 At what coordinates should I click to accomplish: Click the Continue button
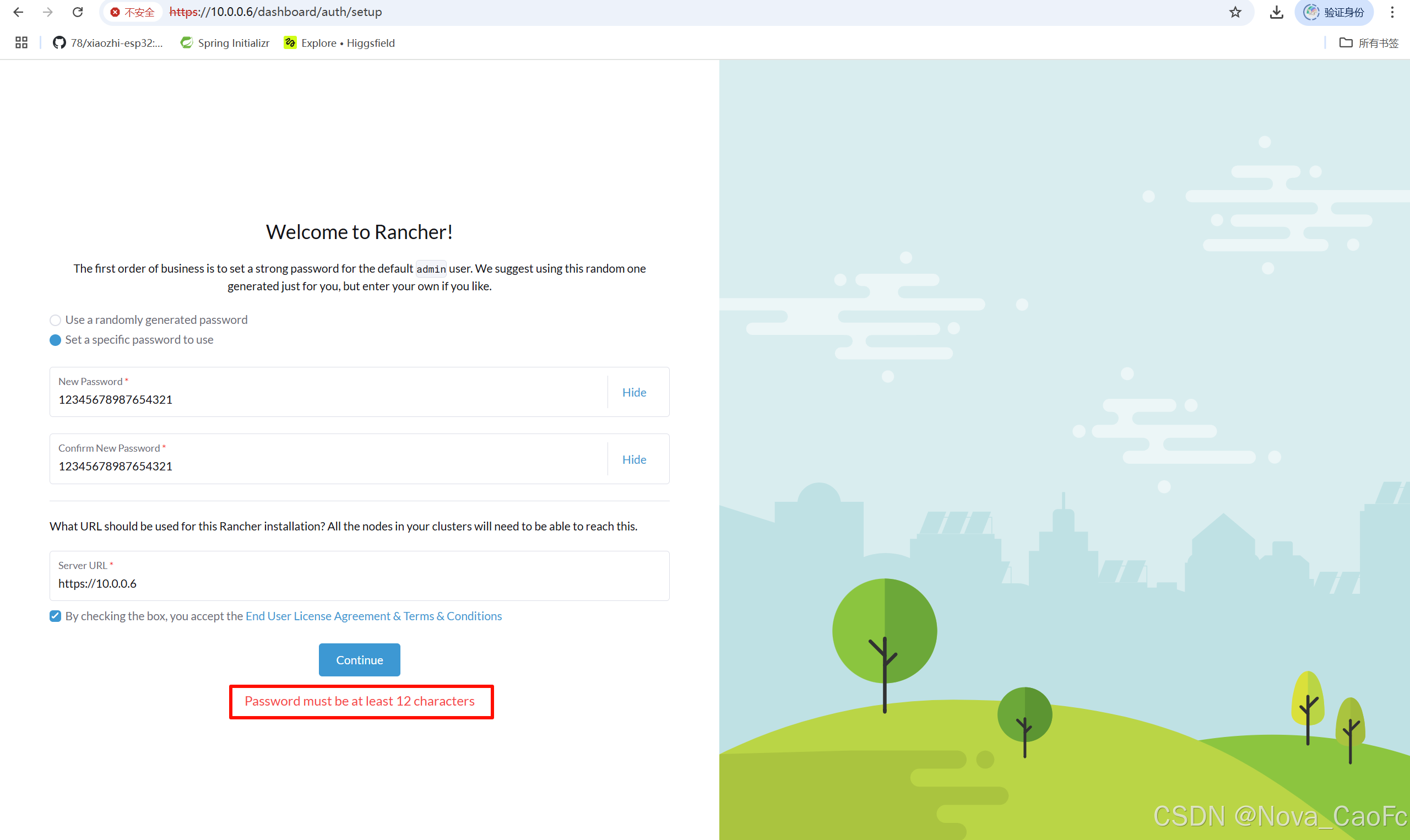[x=359, y=660]
